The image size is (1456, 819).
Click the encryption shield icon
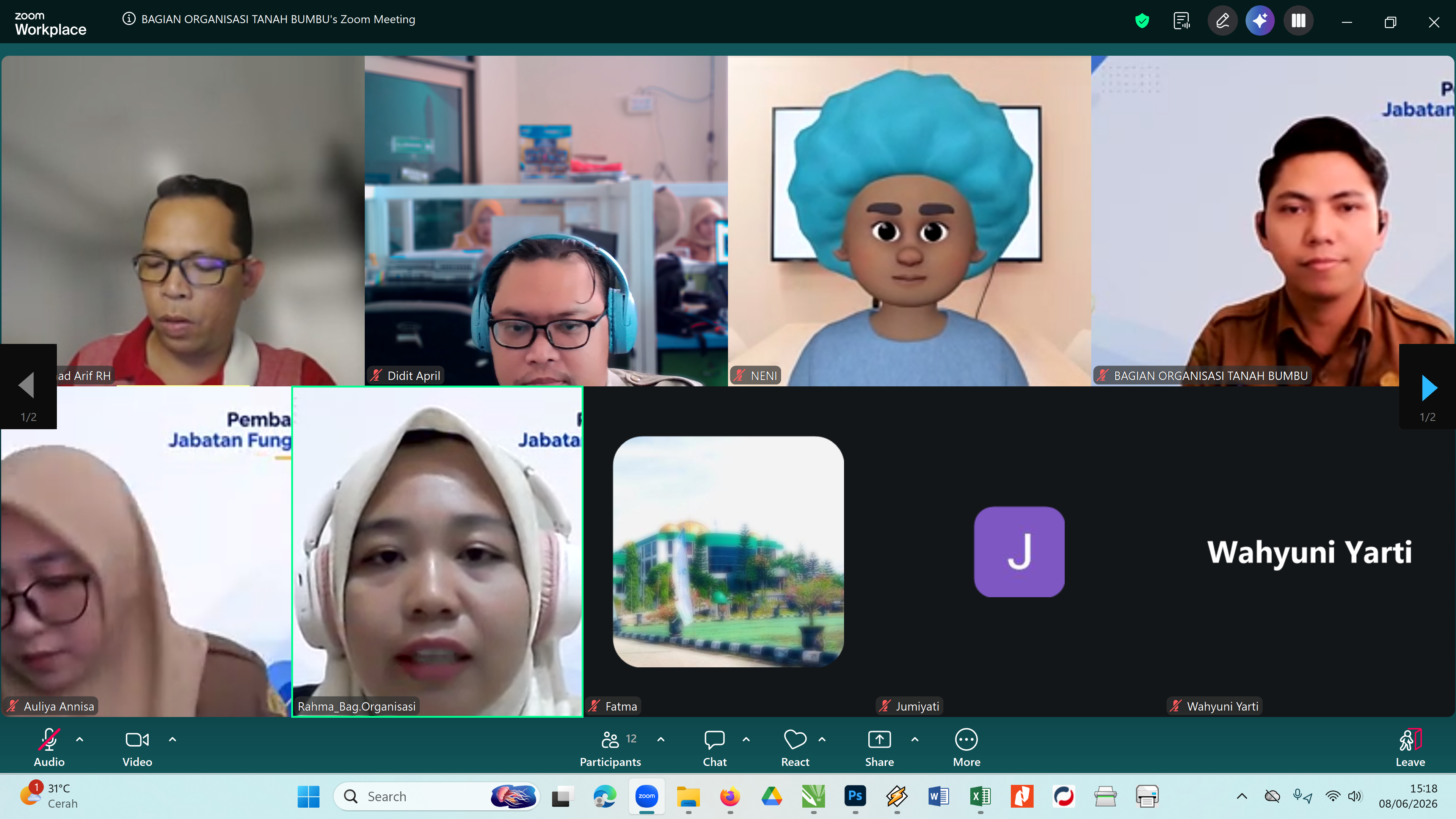tap(1142, 21)
